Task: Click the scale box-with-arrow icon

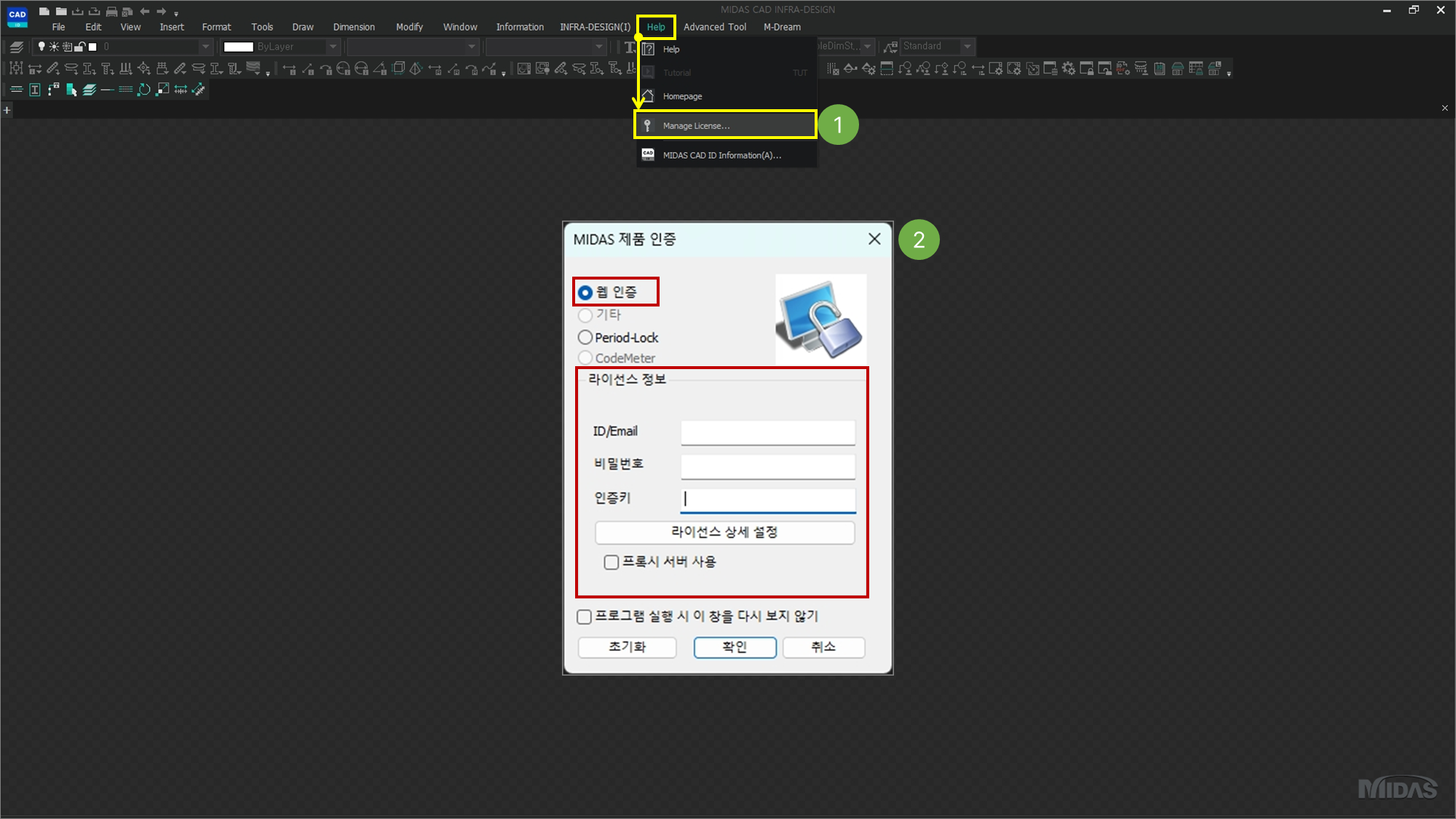Action: tap(163, 90)
